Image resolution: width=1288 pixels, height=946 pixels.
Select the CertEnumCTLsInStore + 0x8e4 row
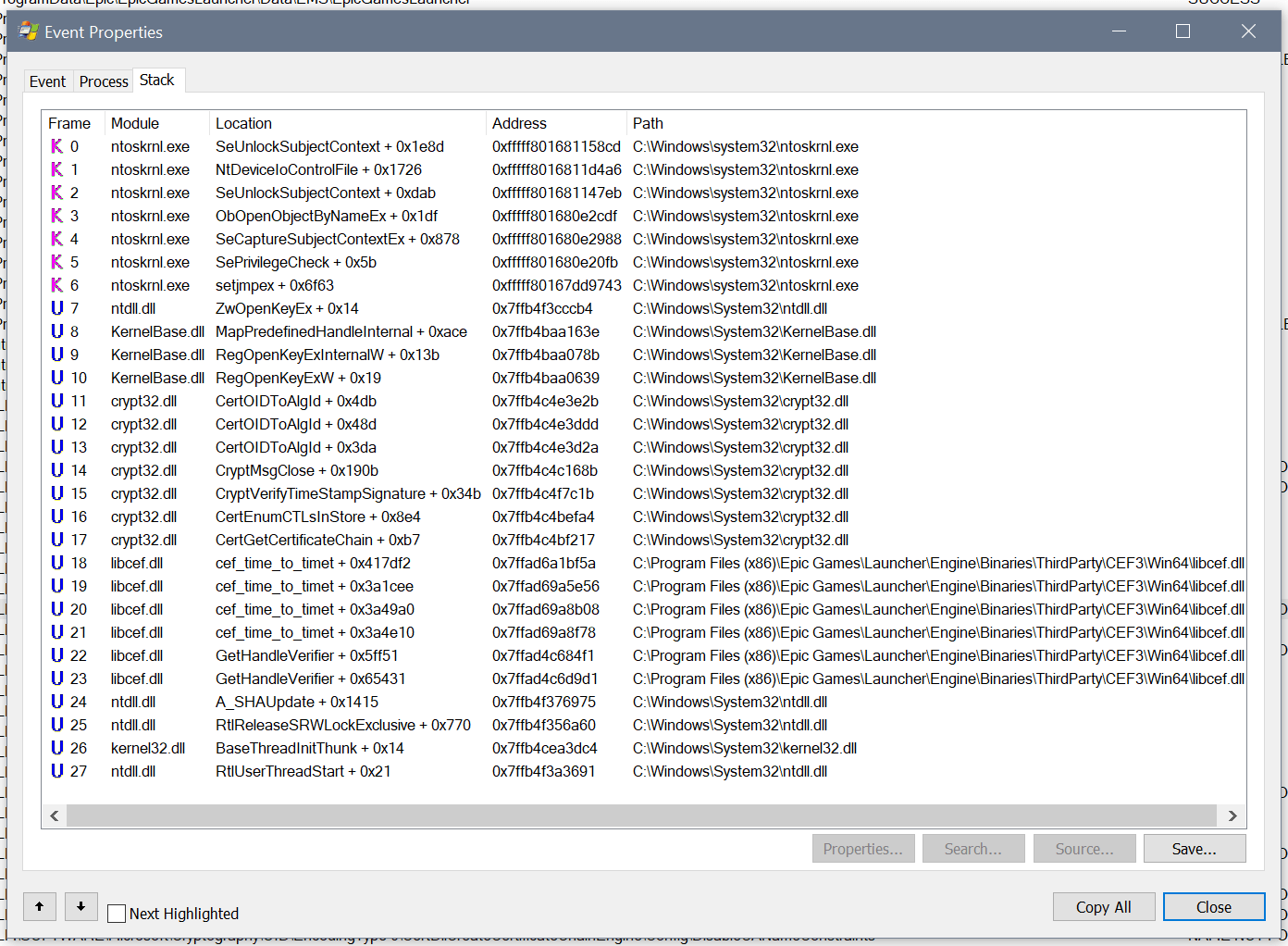tap(644, 517)
